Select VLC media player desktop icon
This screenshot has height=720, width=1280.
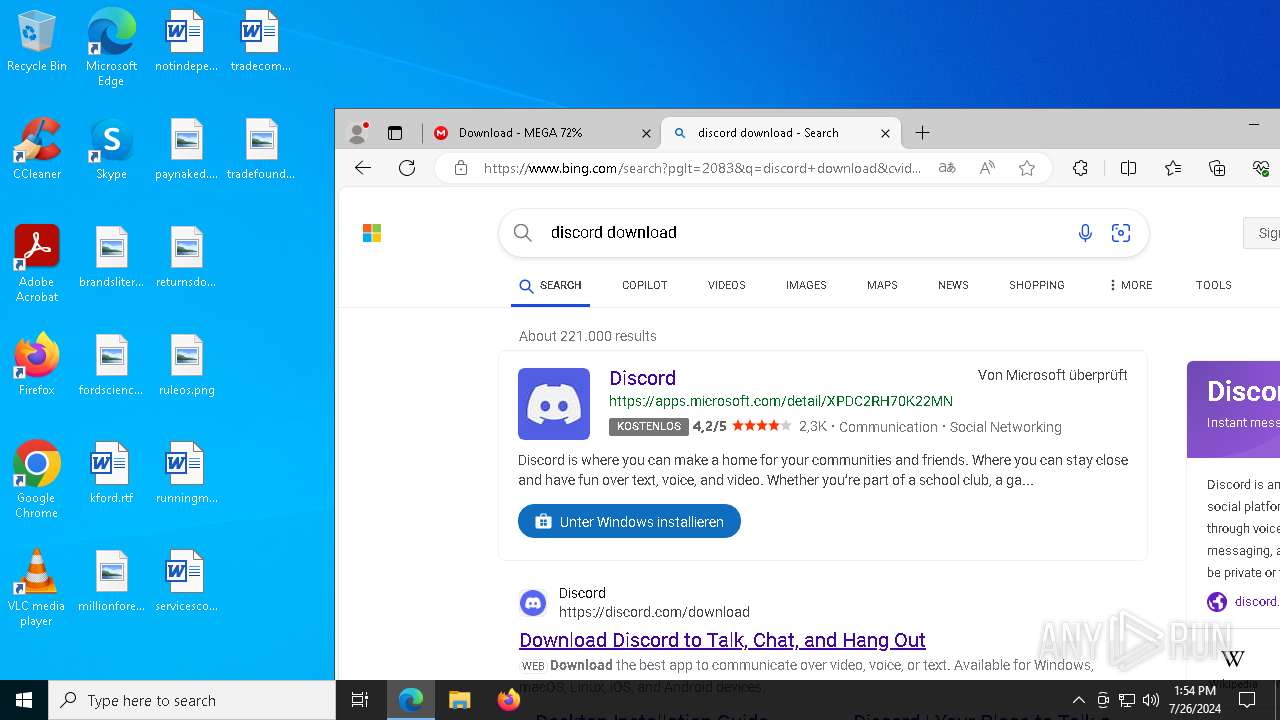click(x=37, y=588)
